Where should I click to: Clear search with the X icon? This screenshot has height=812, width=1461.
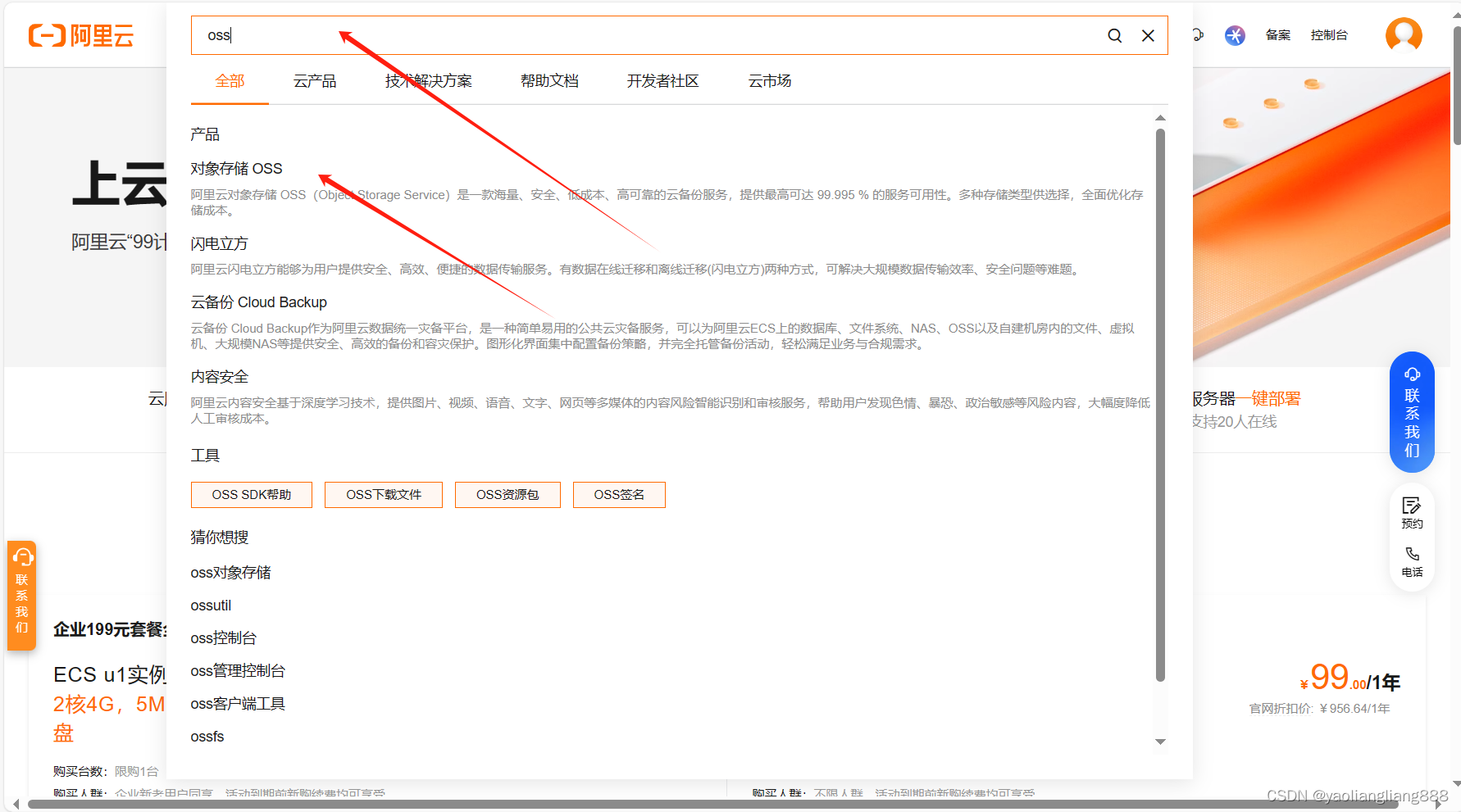click(x=1148, y=35)
